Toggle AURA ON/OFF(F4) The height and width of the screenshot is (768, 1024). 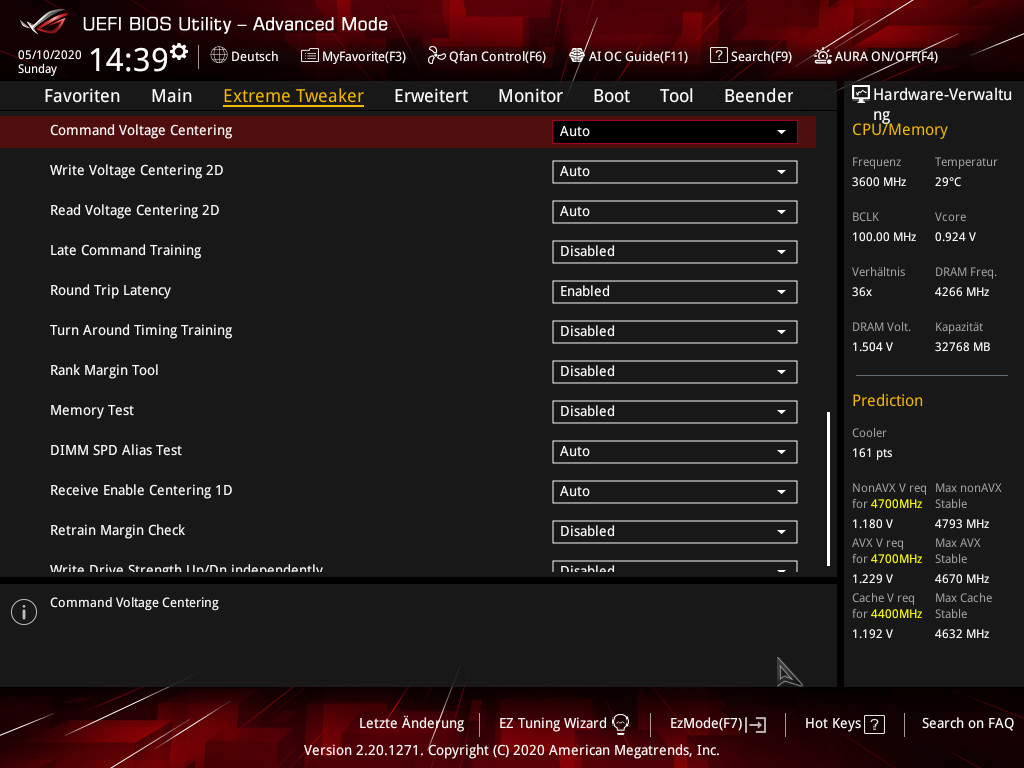click(876, 56)
